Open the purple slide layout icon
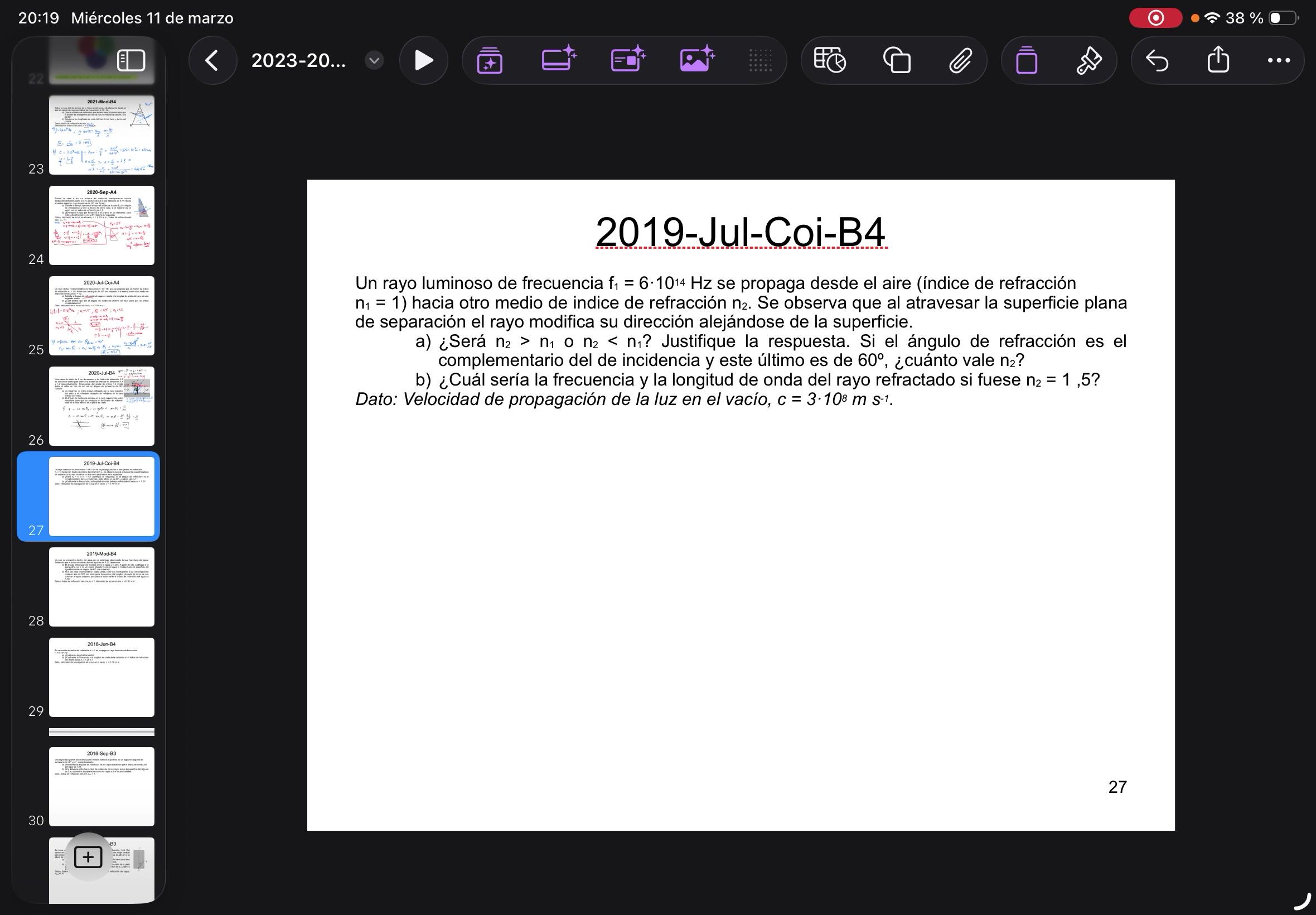 pyautogui.click(x=1026, y=60)
